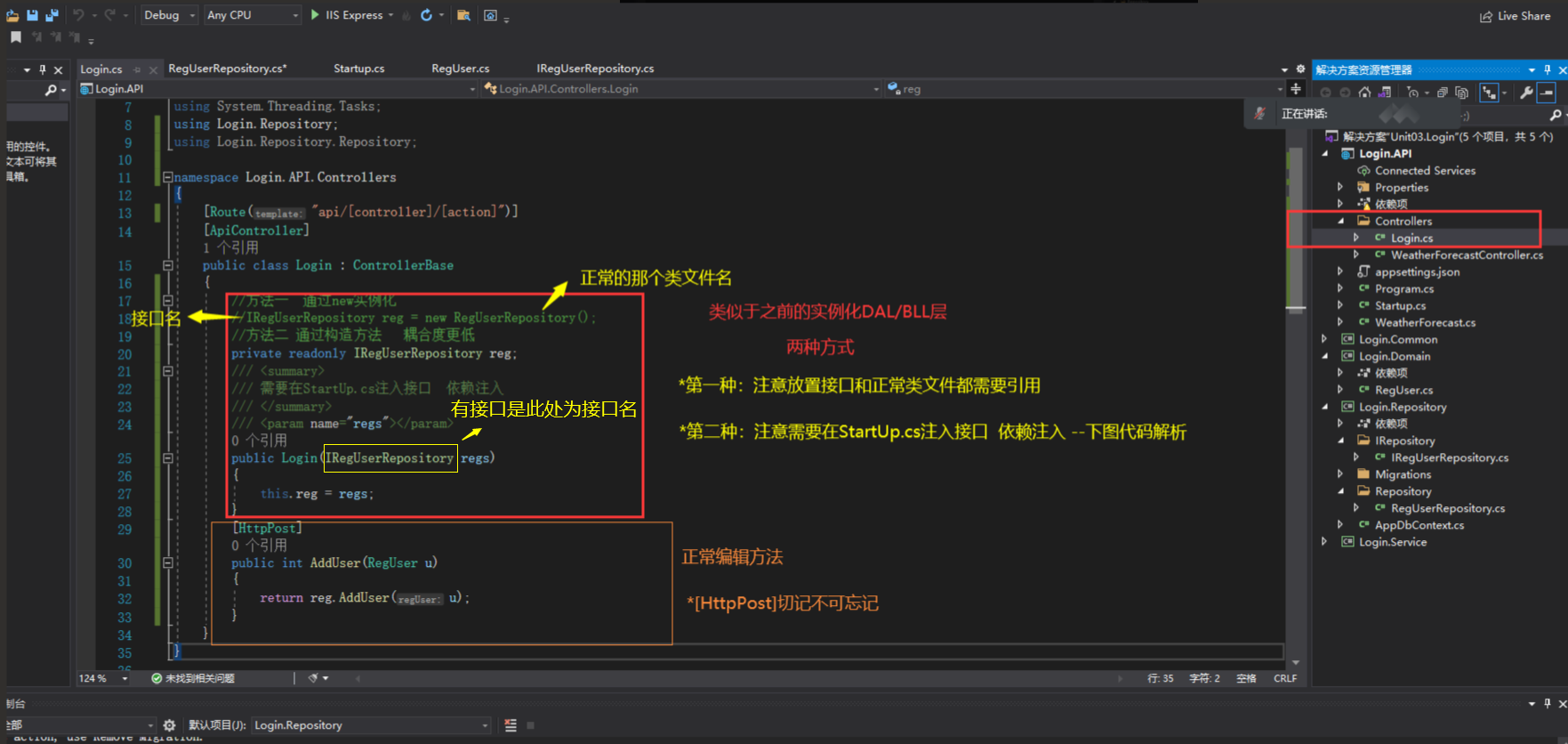Open the Debug configuration dropdown

click(x=169, y=15)
